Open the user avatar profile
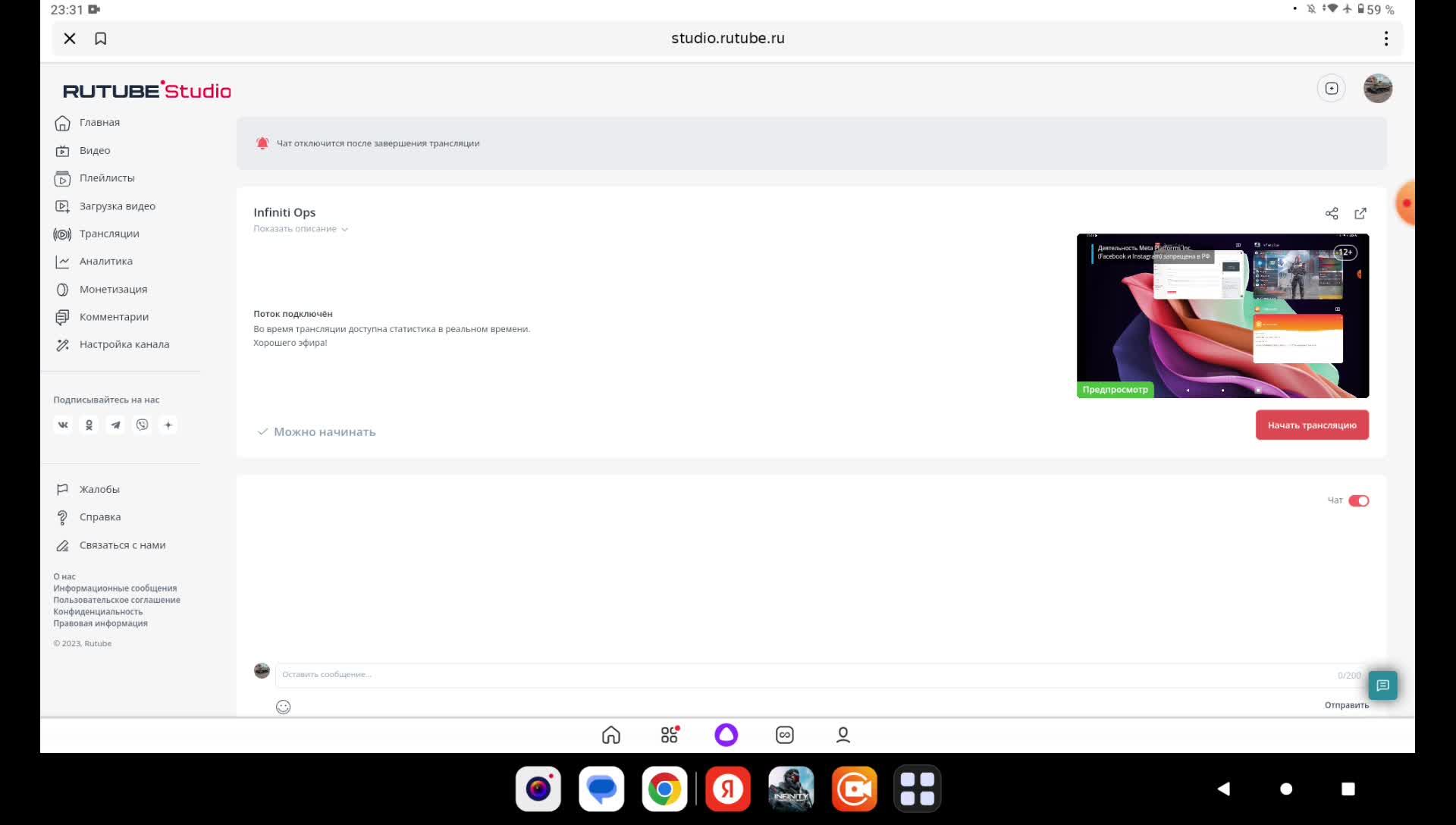 [x=1378, y=89]
